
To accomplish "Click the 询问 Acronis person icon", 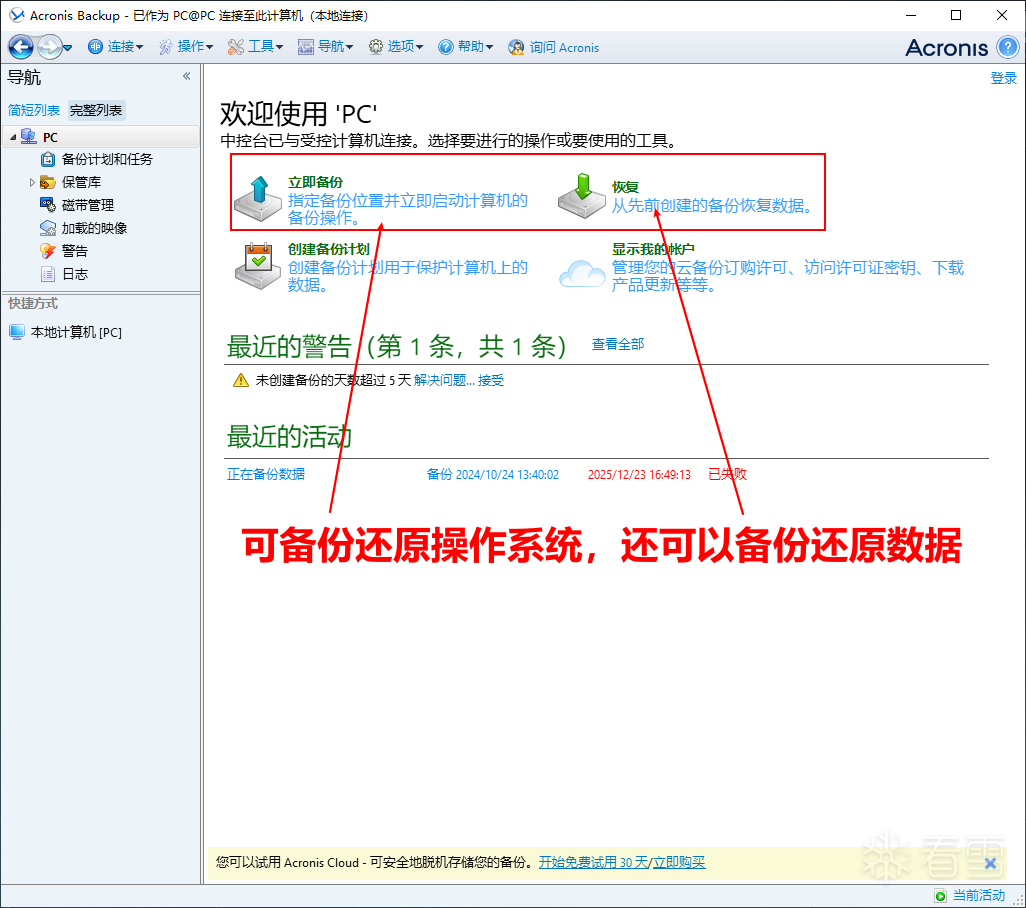I will tap(516, 47).
